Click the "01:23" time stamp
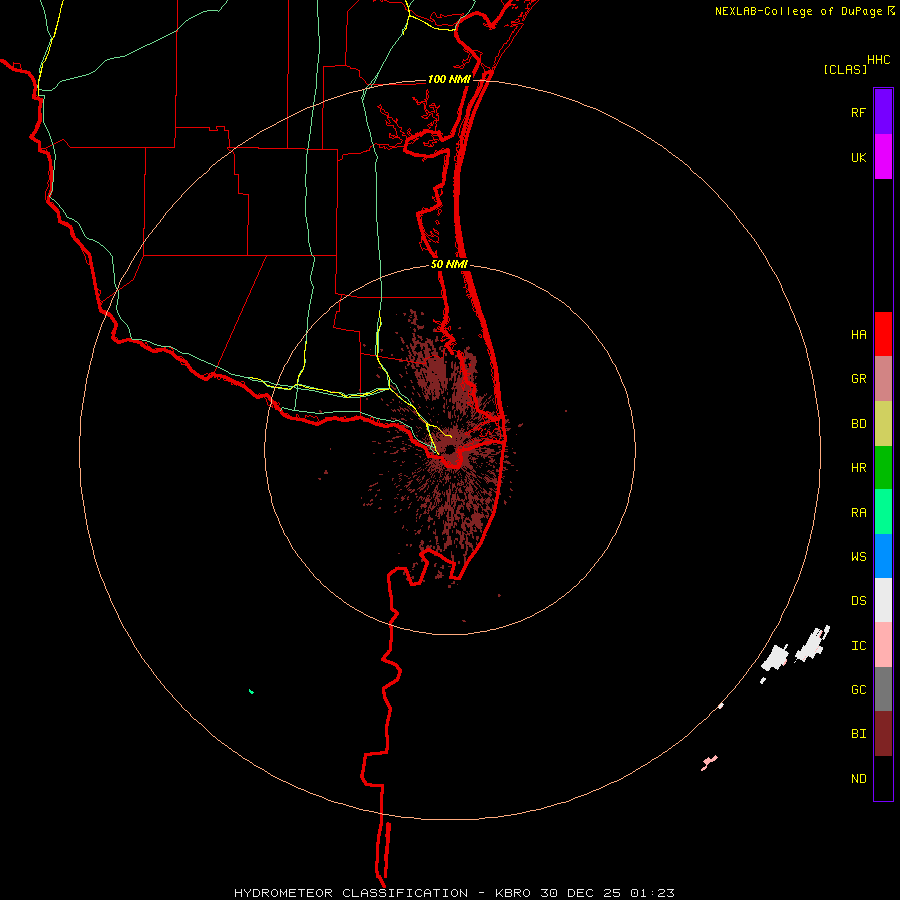 [x=653, y=893]
